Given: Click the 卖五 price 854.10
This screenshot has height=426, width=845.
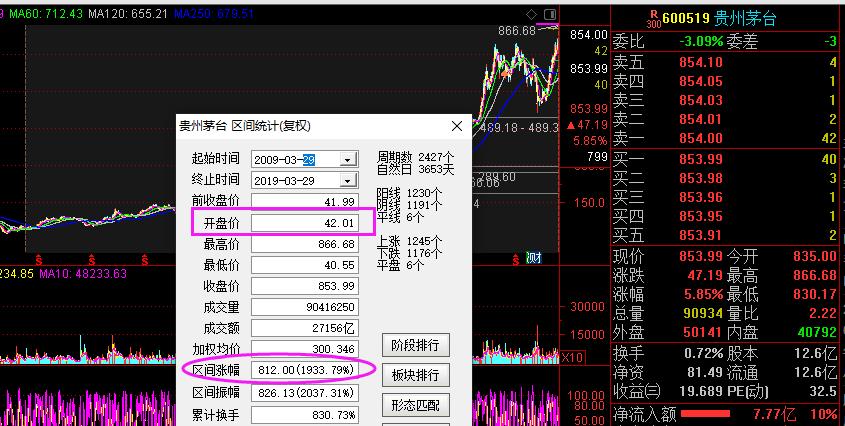Looking at the screenshot, I should point(701,63).
